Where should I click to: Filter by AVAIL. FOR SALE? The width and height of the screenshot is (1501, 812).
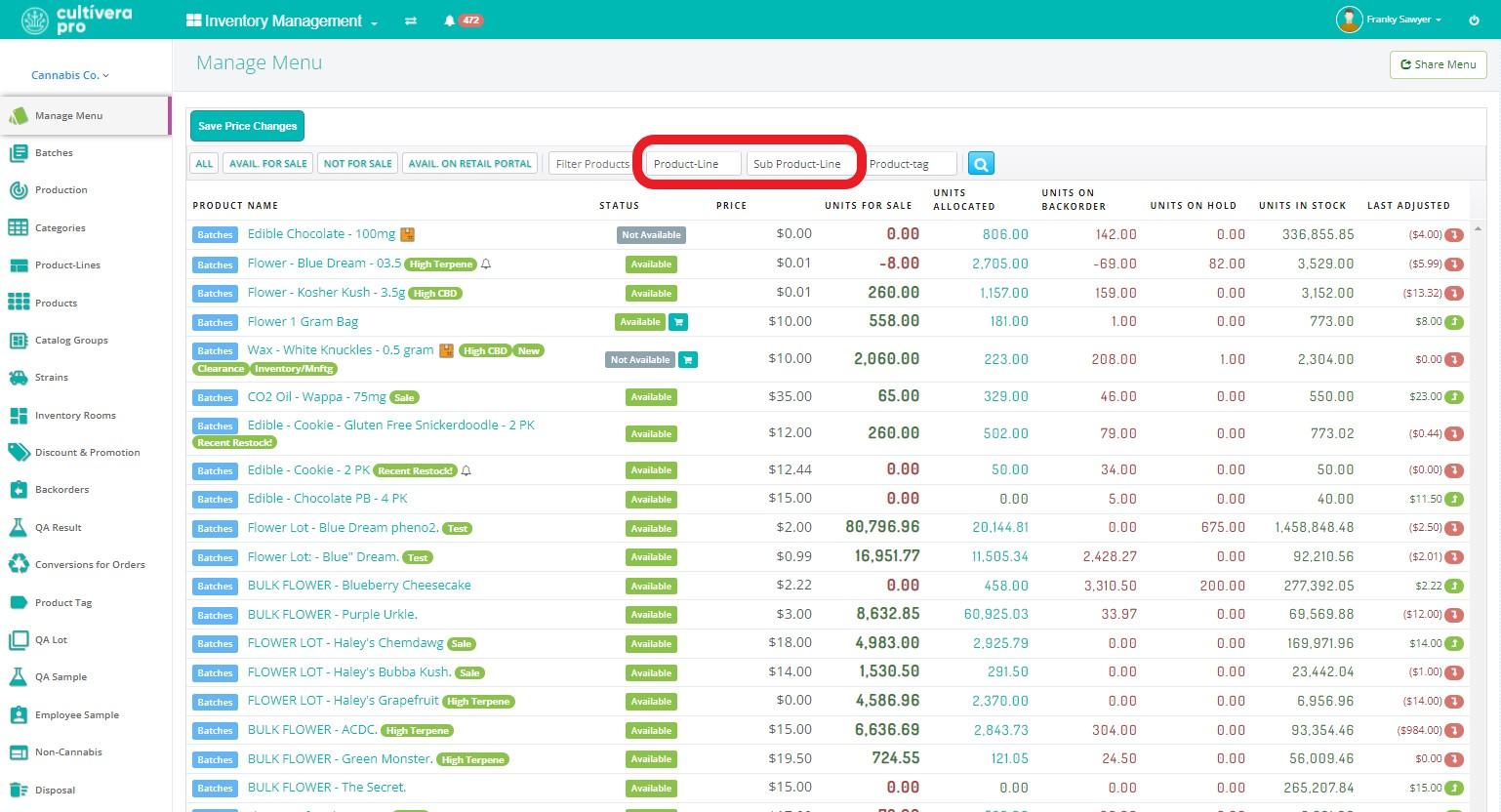point(268,164)
